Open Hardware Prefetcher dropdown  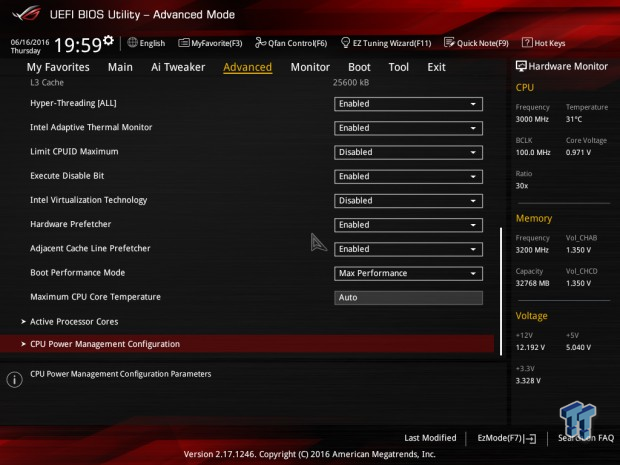click(x=408, y=225)
